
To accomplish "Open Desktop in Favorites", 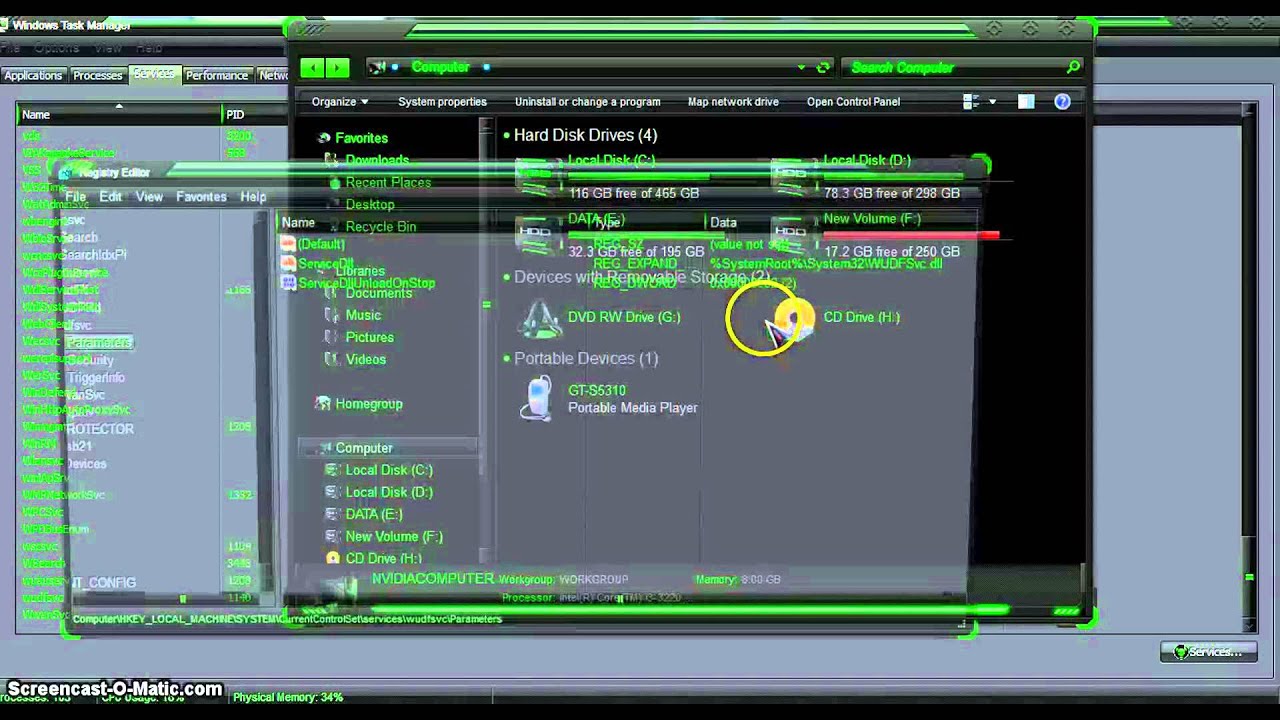I will click(x=370, y=204).
